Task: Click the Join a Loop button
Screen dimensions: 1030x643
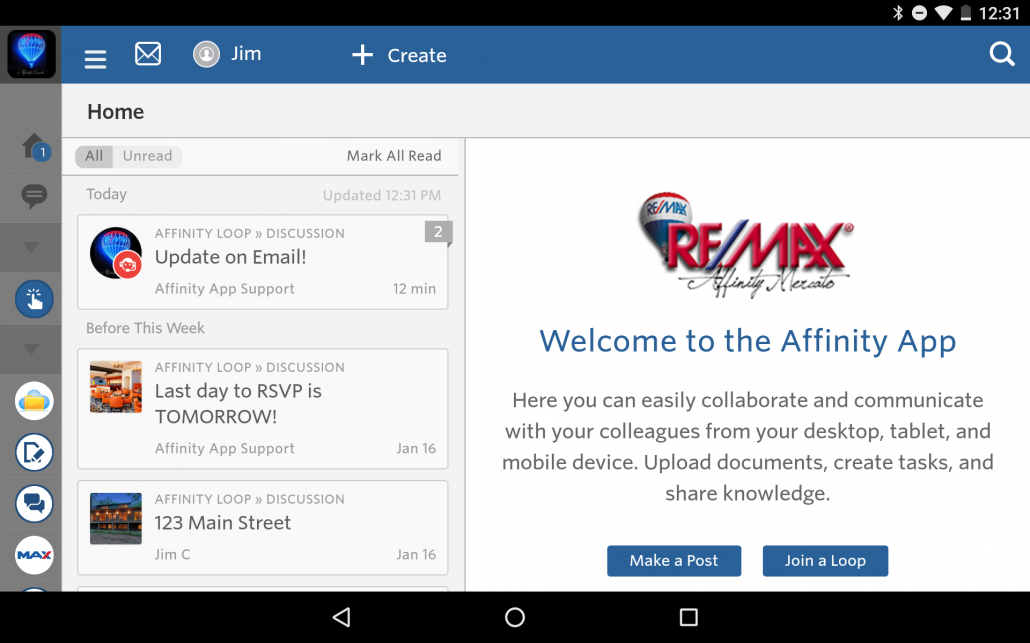Action: tap(825, 561)
